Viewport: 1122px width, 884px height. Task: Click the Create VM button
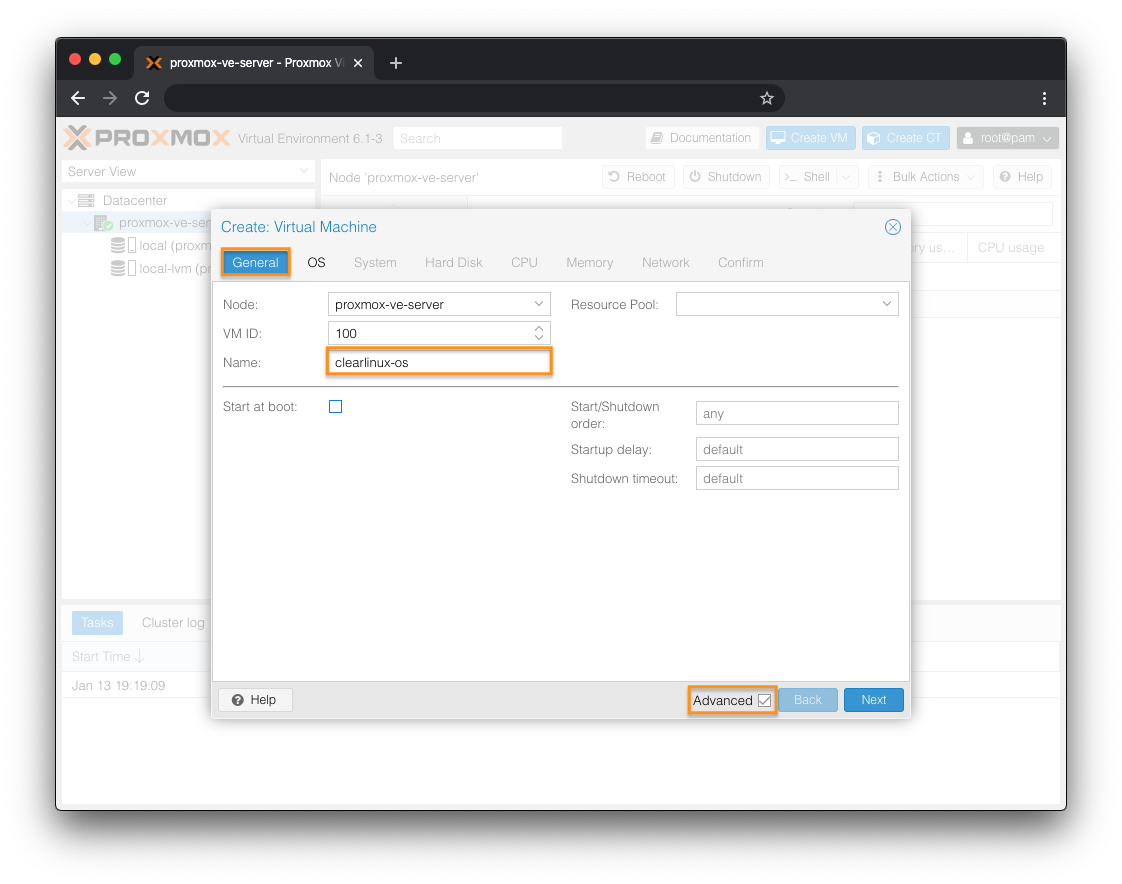tap(809, 137)
